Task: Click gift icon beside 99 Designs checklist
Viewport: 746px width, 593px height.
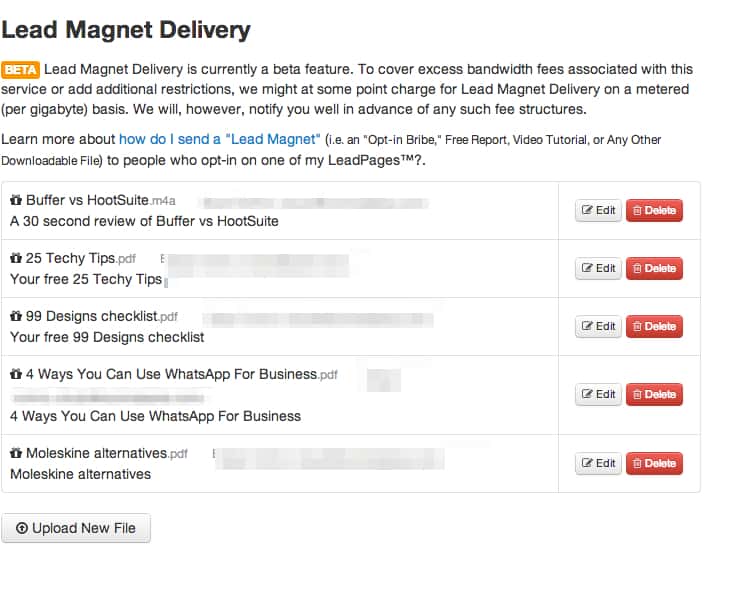Action: [x=16, y=317]
